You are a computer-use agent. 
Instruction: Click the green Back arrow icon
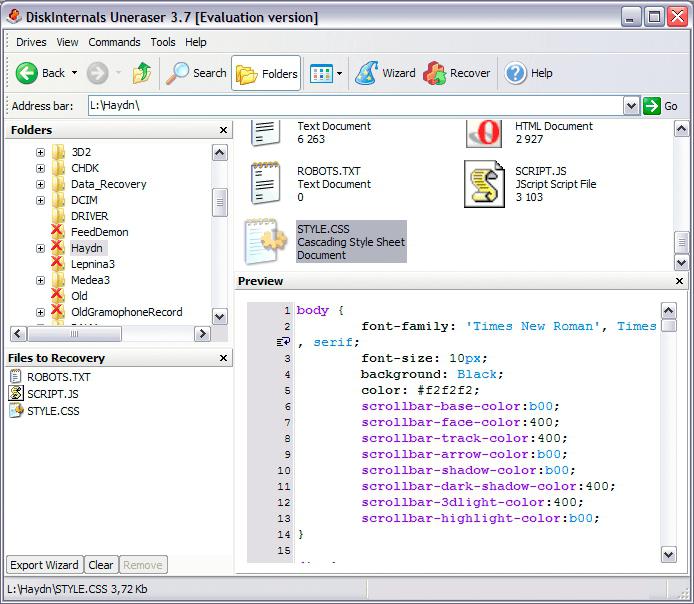(27, 73)
